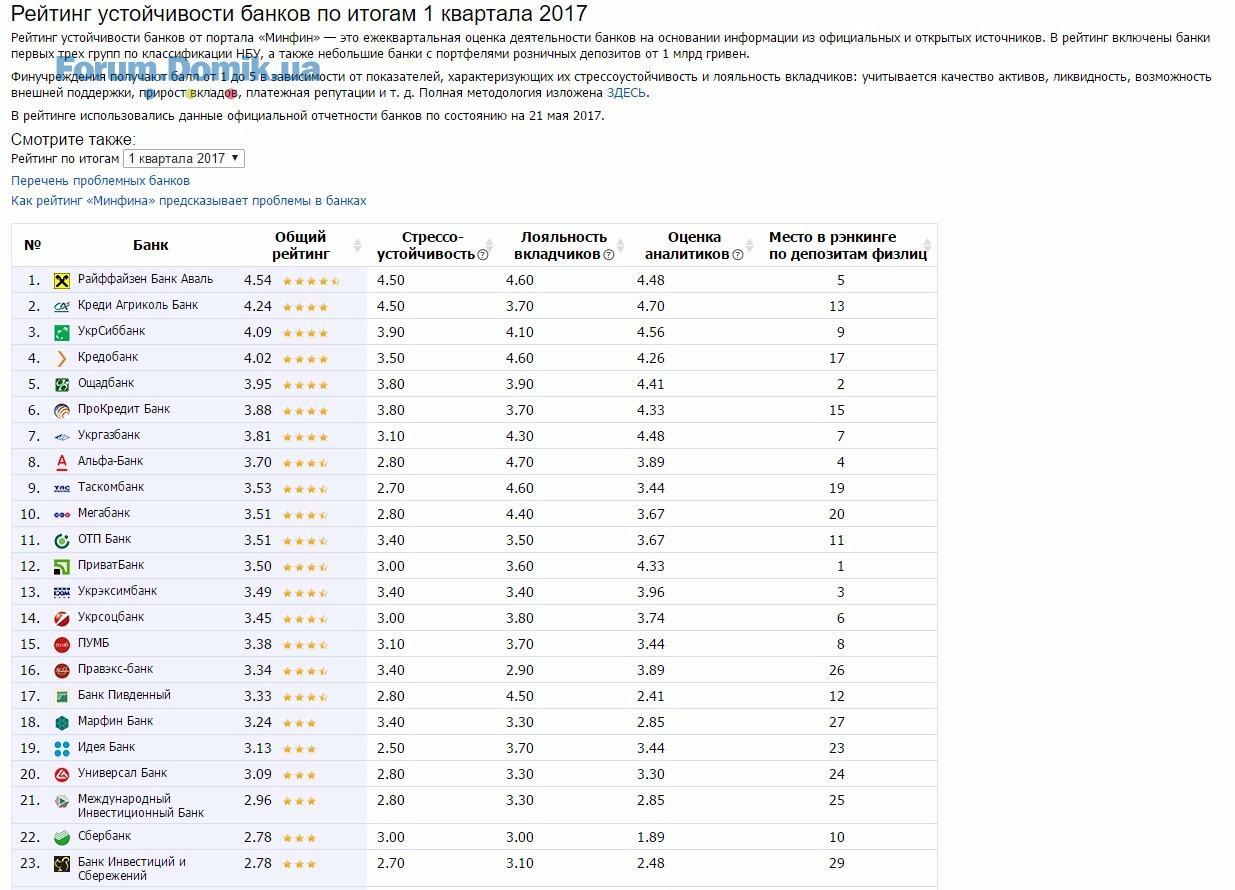
Task: Open the Банк Пивденный name link
Action: (124, 695)
